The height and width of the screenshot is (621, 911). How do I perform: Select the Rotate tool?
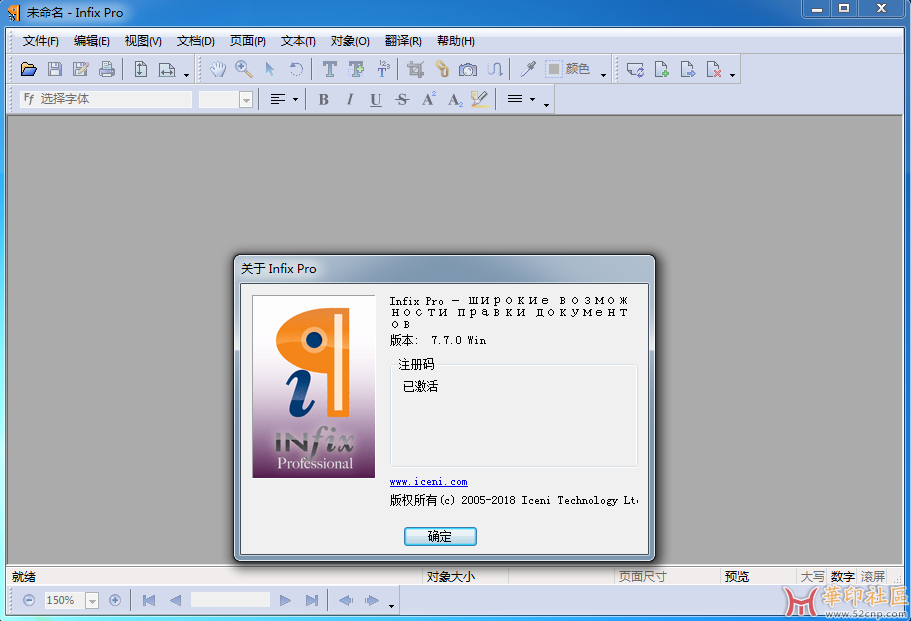coord(296,70)
